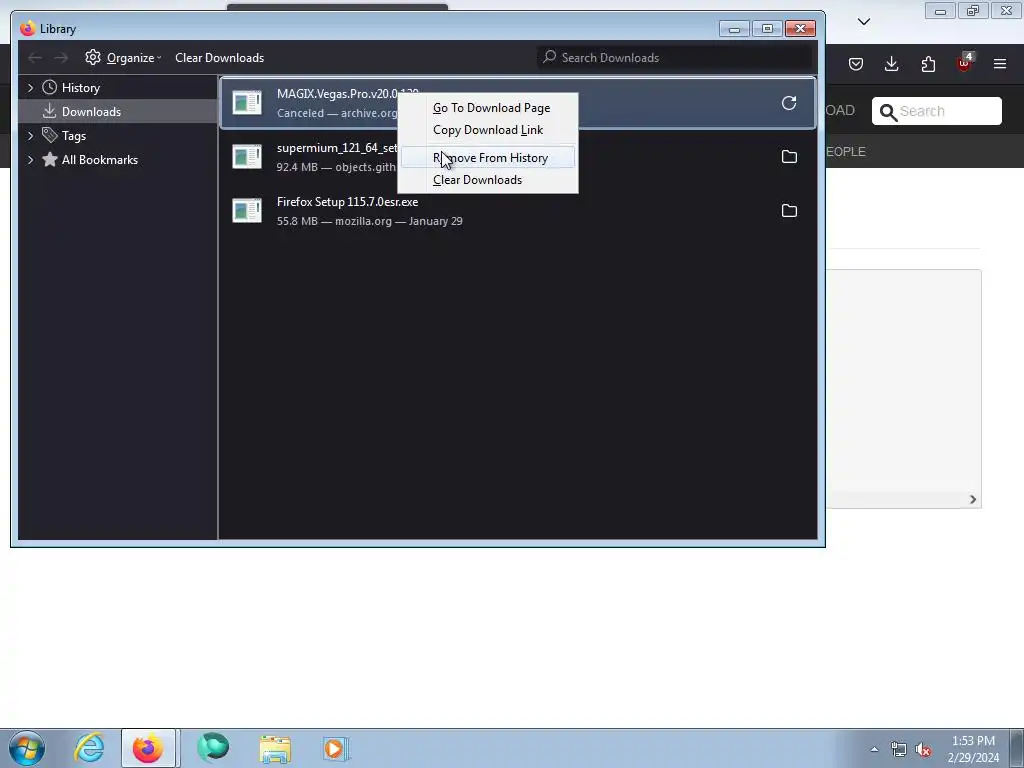Open folder for Firefox Setup 115.7.0esr.exe
The height and width of the screenshot is (768, 1024).
tap(789, 210)
